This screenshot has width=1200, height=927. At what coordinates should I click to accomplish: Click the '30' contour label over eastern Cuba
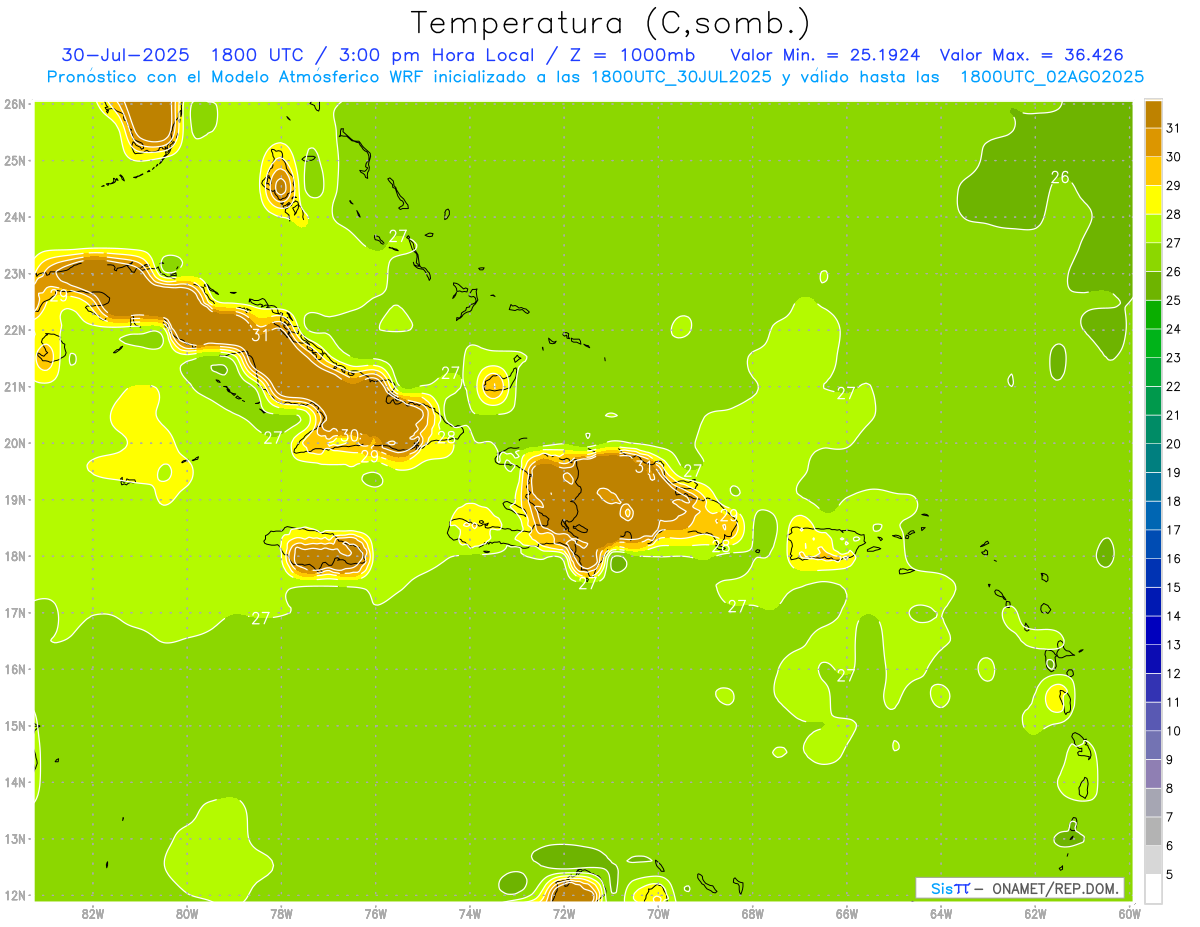point(349,436)
